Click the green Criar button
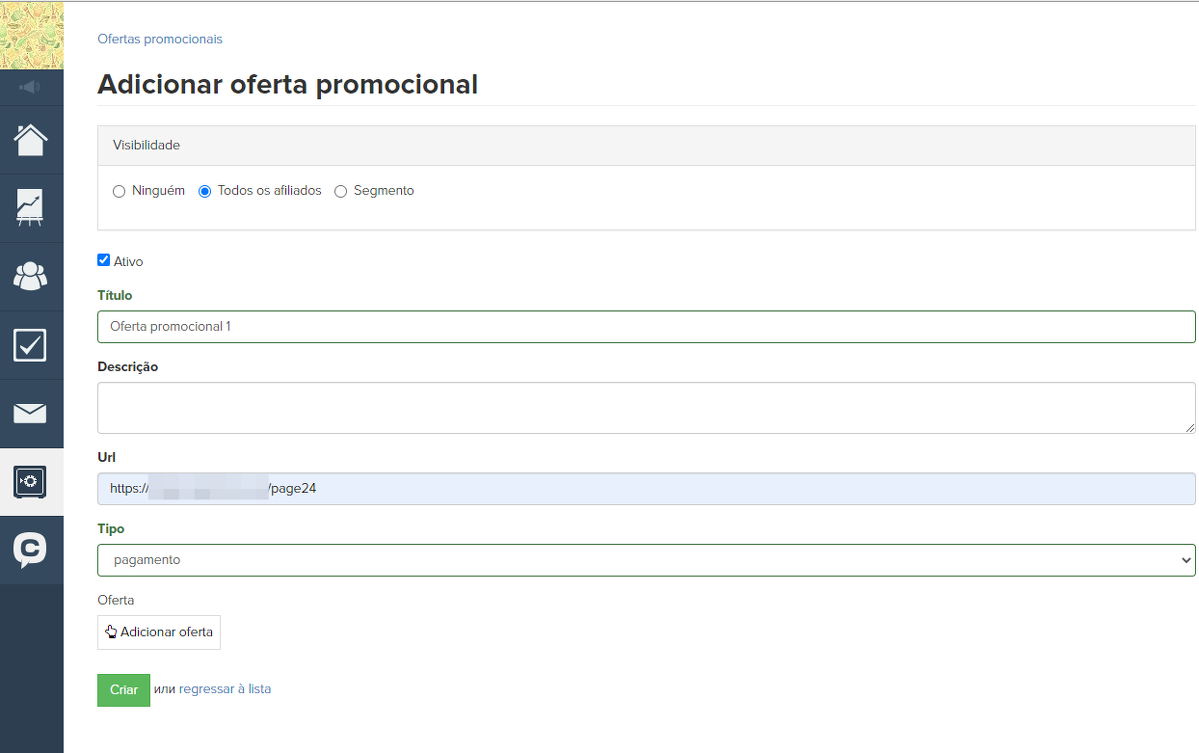 coord(123,690)
